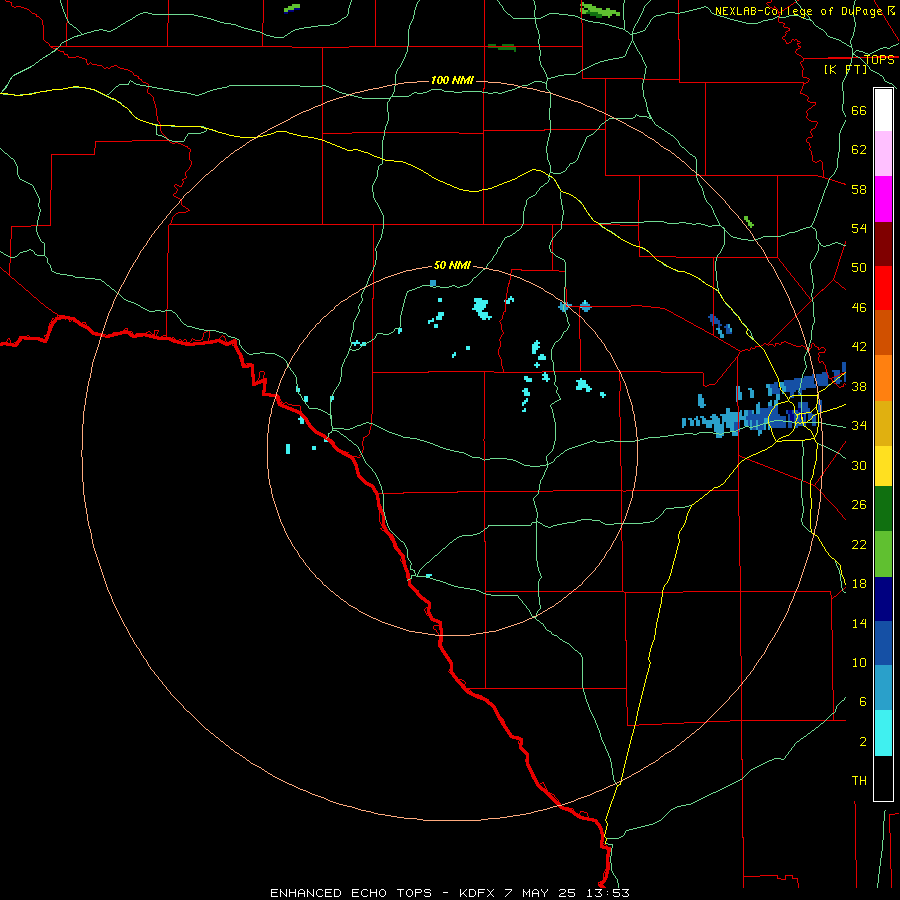Click the 14 legend scale value
This screenshot has width=900, height=900.
[859, 623]
